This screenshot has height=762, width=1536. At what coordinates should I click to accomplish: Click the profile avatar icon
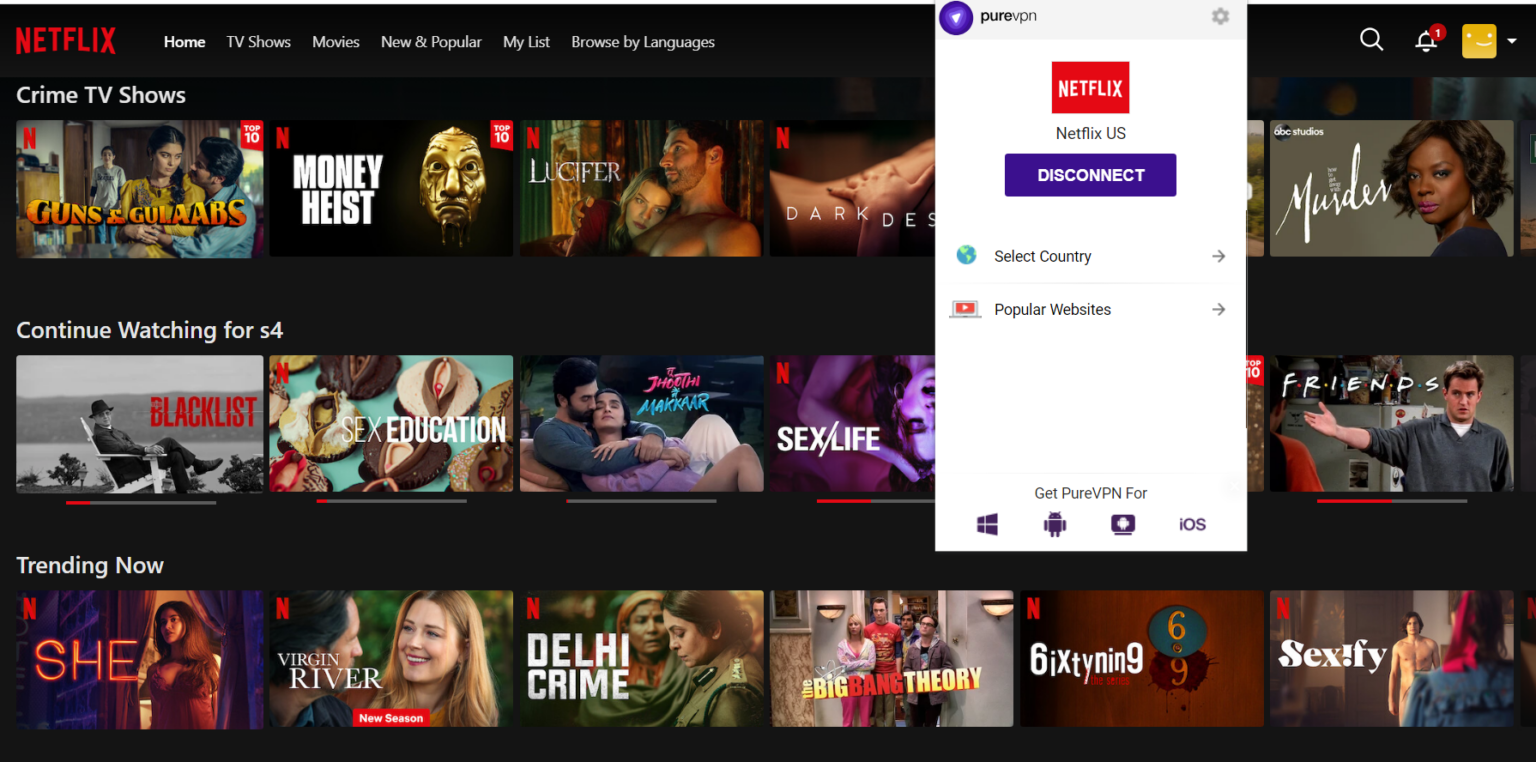coord(1478,41)
